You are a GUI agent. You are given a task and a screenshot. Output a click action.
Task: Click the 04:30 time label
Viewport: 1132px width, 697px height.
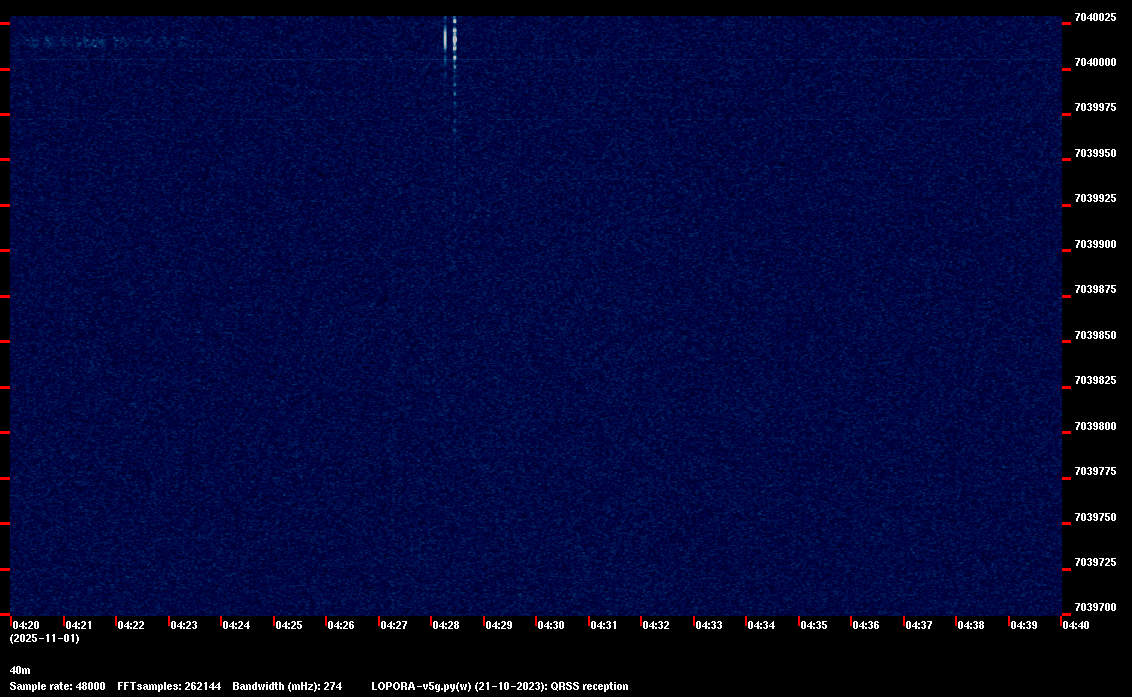(551, 625)
